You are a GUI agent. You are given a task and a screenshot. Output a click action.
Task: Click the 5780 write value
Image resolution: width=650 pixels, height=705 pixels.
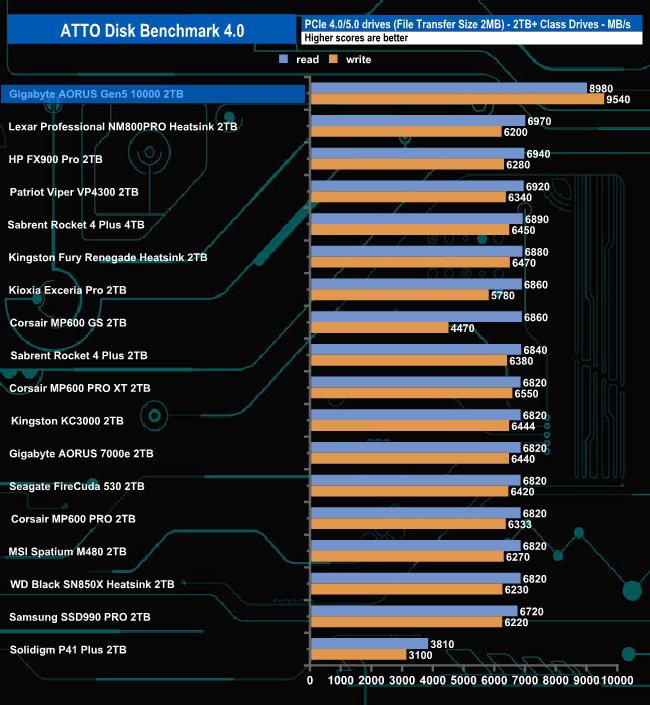click(x=503, y=295)
